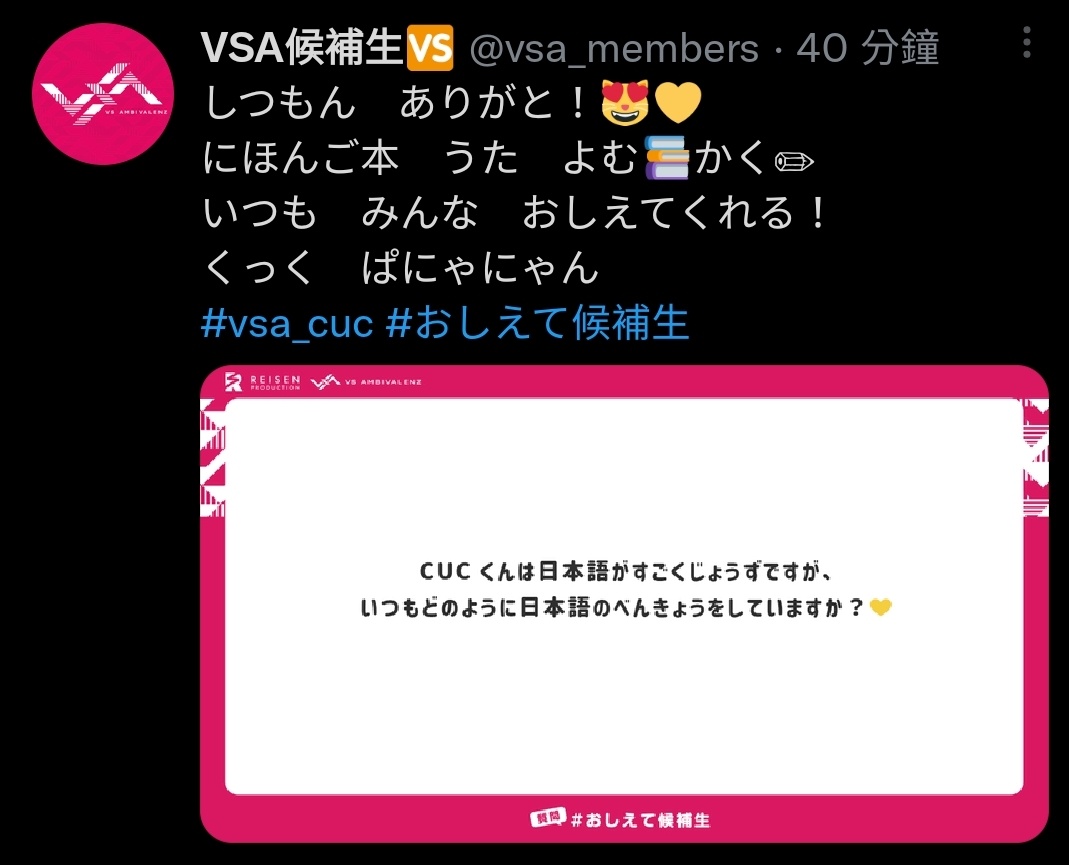The image size is (1069, 865).
Task: Open the @vsa_members handle link
Action: [614, 48]
